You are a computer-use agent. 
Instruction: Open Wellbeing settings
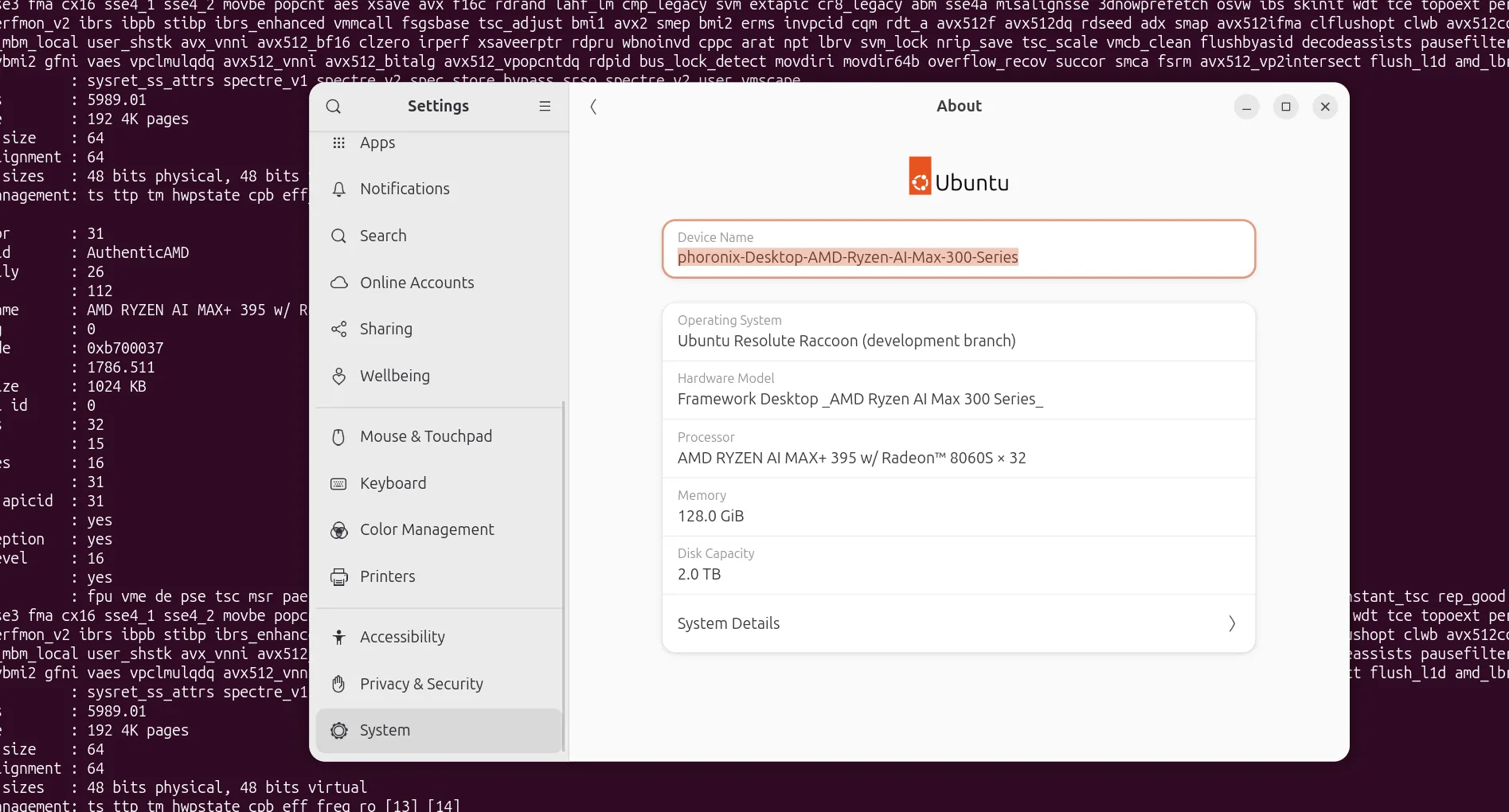[x=394, y=377]
